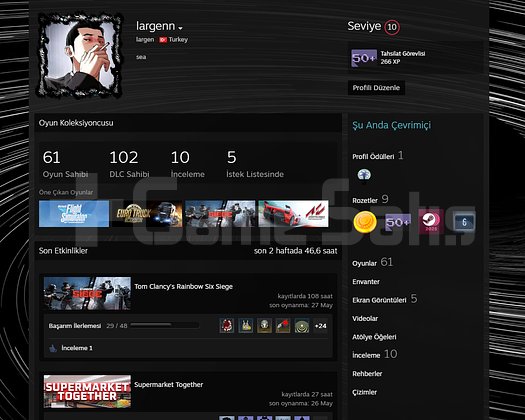Screen dimensions: 525x420
Task: Show the +24 more achievements
Action: pos(320,326)
